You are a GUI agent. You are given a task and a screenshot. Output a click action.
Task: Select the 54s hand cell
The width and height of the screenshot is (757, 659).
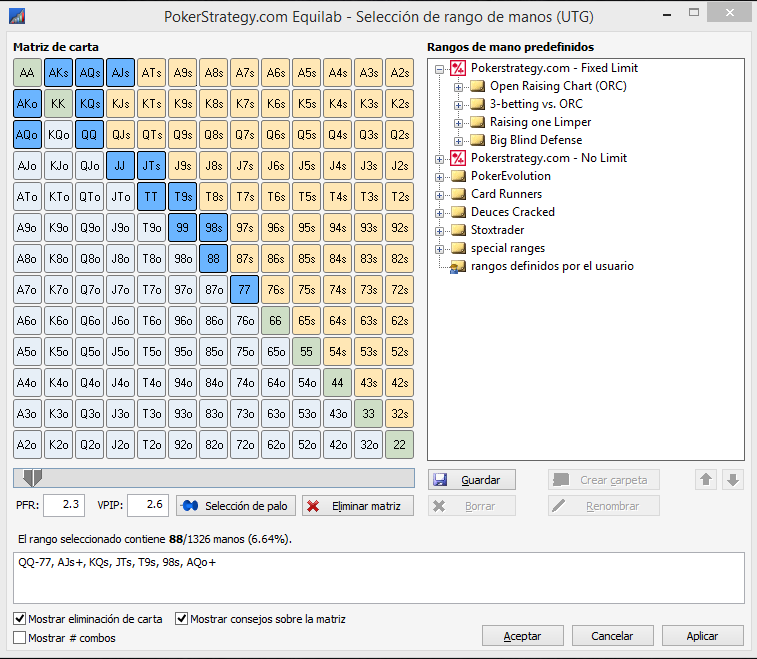coord(337,351)
